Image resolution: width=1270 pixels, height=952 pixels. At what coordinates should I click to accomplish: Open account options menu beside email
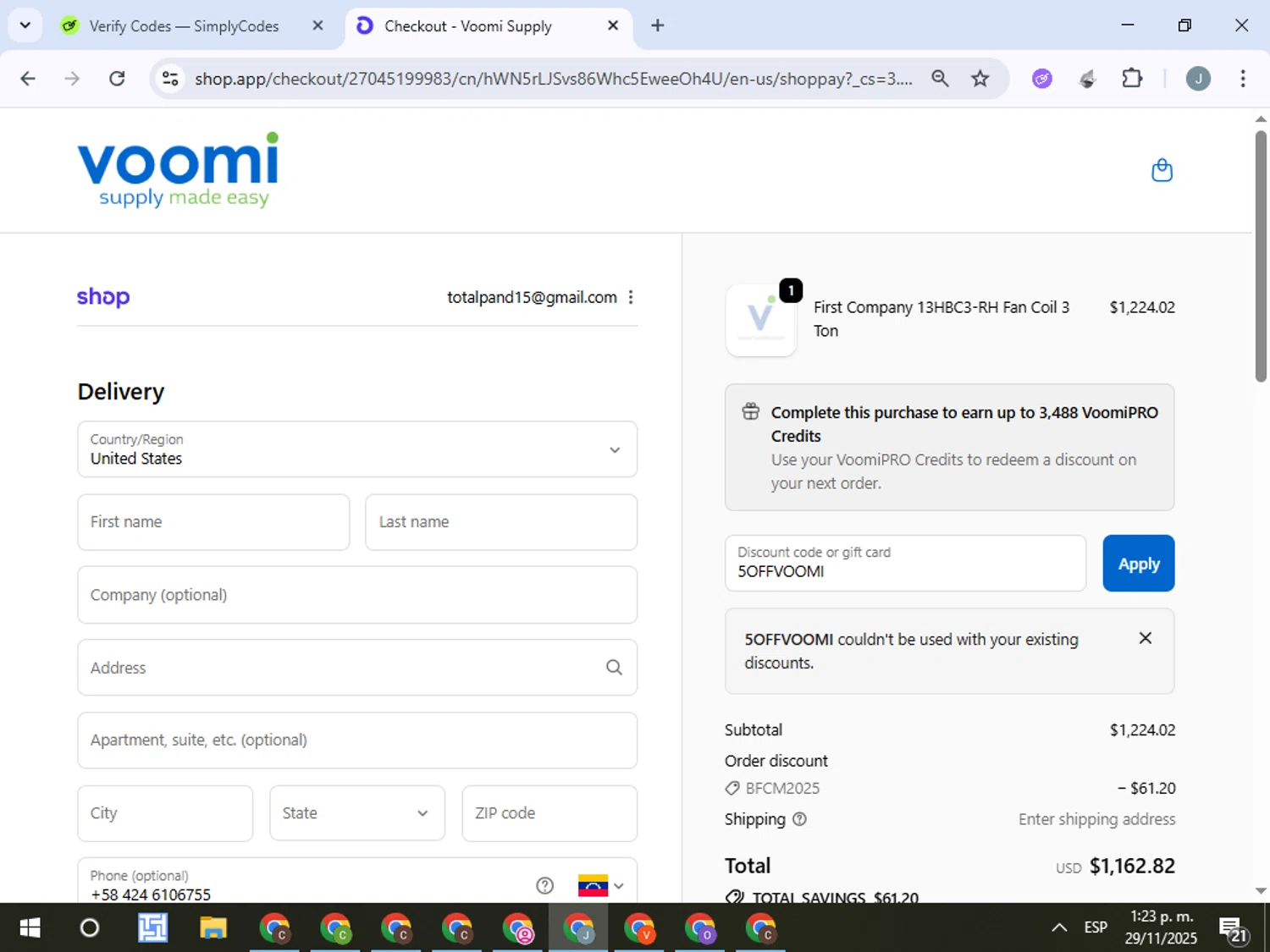click(x=631, y=297)
